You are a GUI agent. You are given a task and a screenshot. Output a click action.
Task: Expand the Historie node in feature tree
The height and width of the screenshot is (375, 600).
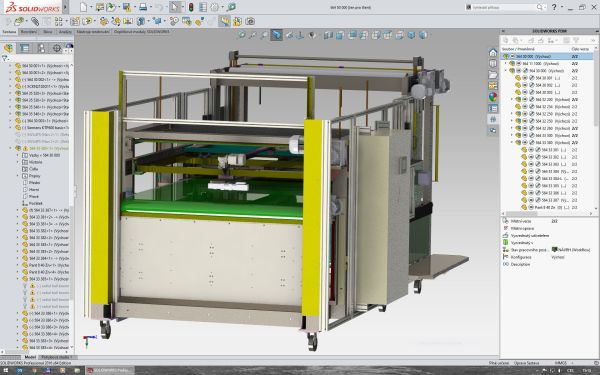point(18,162)
